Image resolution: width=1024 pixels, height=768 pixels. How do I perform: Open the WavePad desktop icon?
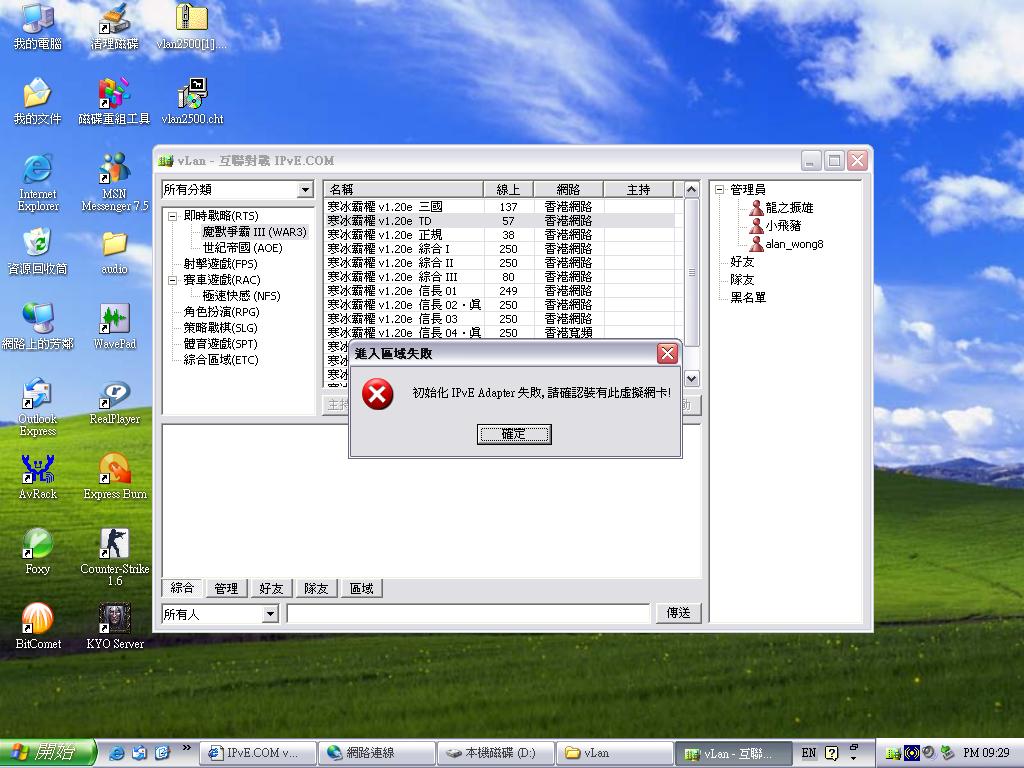point(114,320)
